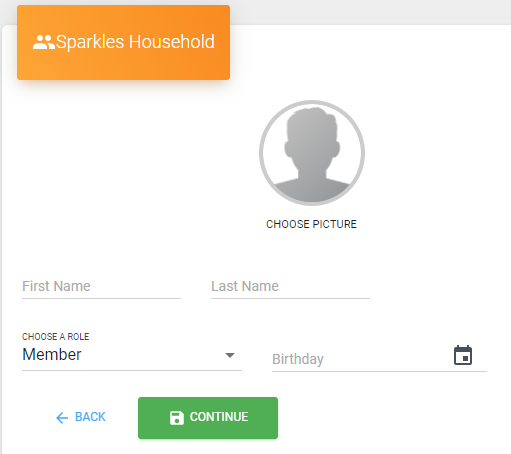Focus the First Name input field
511x454 pixels.
pyautogui.click(x=101, y=287)
